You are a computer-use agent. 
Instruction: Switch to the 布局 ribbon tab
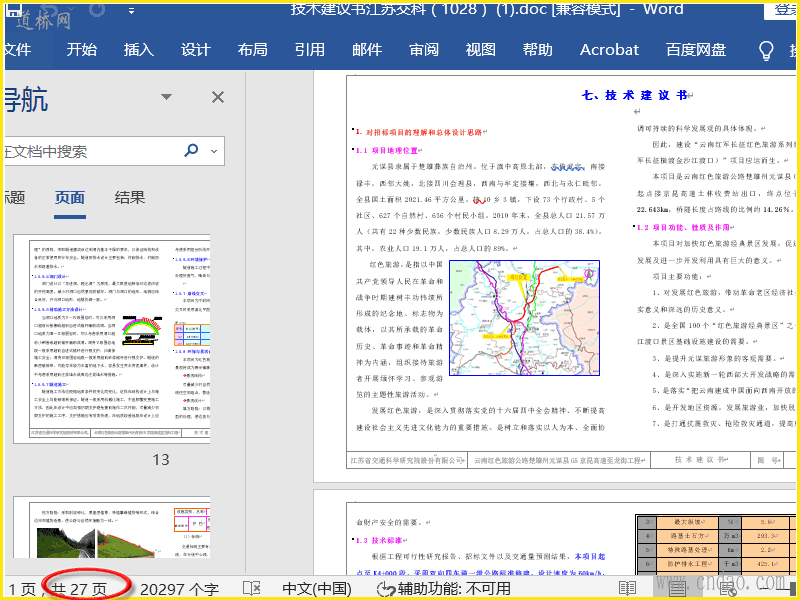click(253, 49)
